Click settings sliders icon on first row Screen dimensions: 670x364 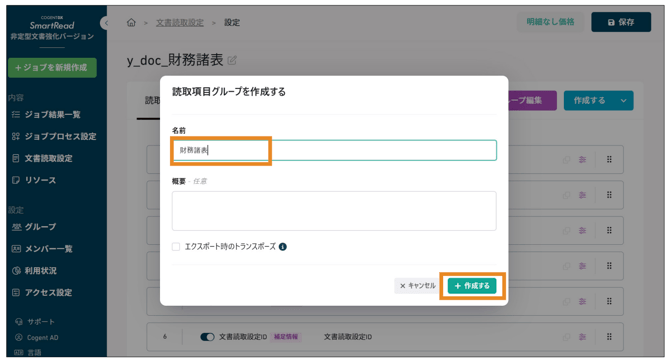pyautogui.click(x=582, y=159)
